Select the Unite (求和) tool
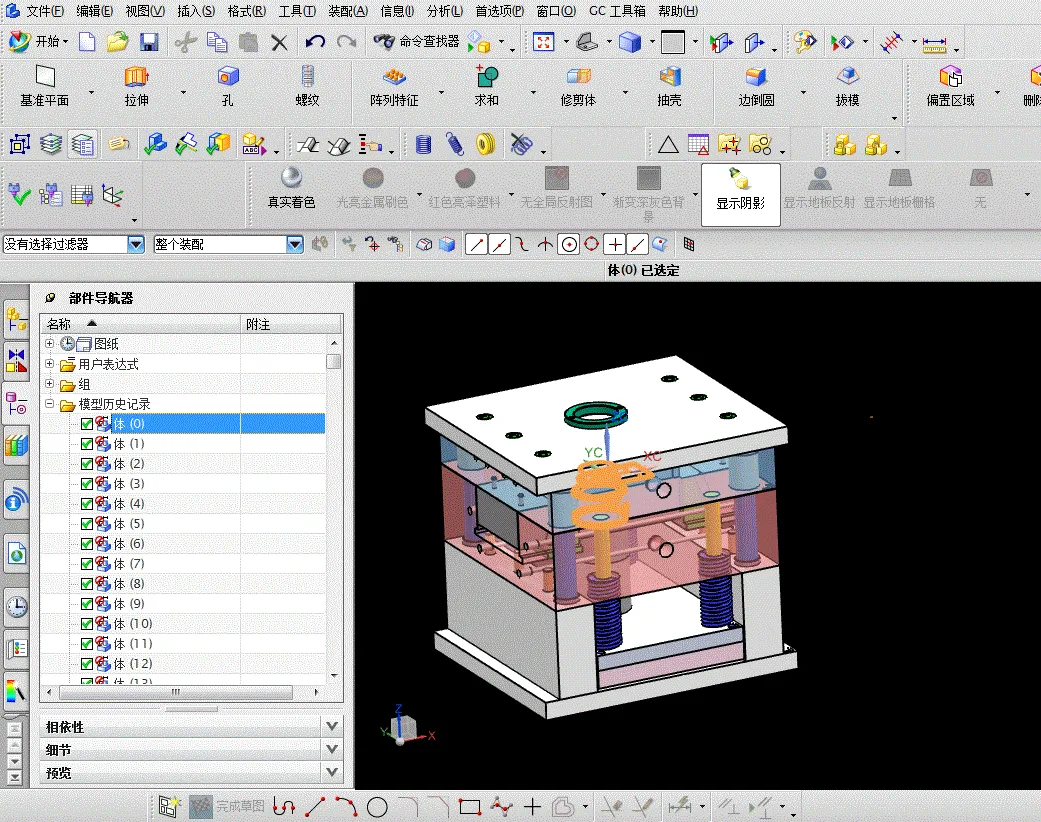This screenshot has width=1041, height=822. 487,86
